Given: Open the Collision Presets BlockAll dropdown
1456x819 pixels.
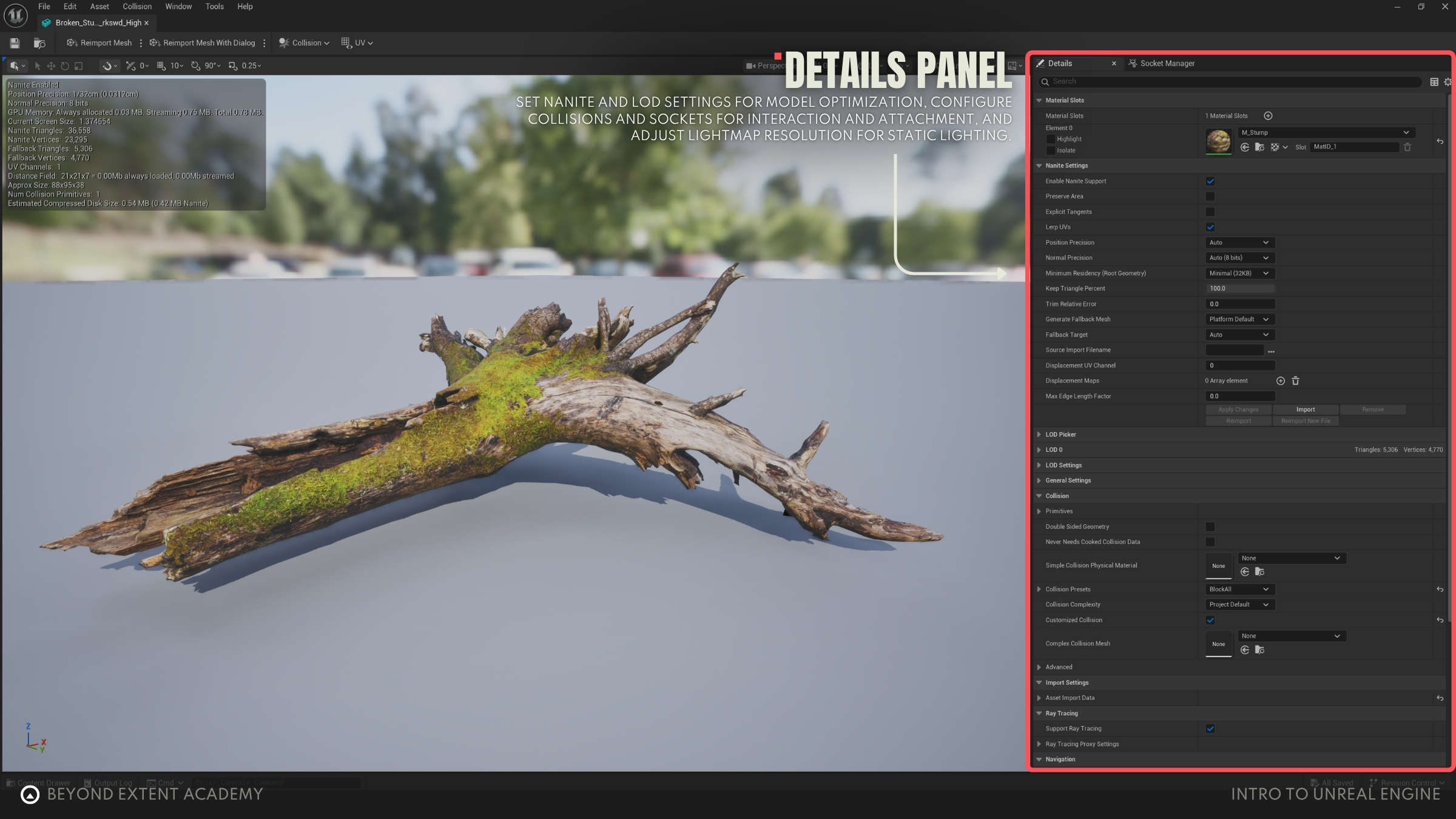Looking at the screenshot, I should coord(1239,589).
